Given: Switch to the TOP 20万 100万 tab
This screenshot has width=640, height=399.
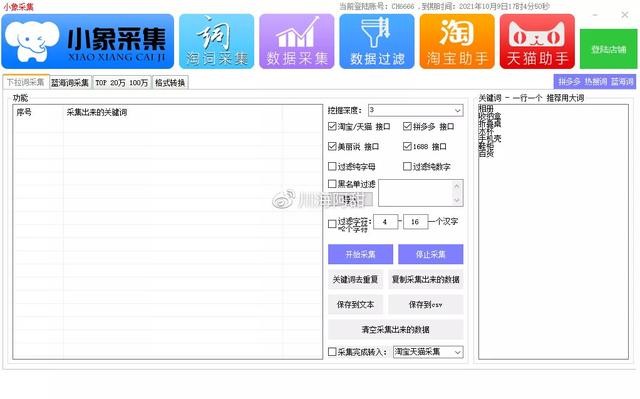Looking at the screenshot, I should 122,83.
